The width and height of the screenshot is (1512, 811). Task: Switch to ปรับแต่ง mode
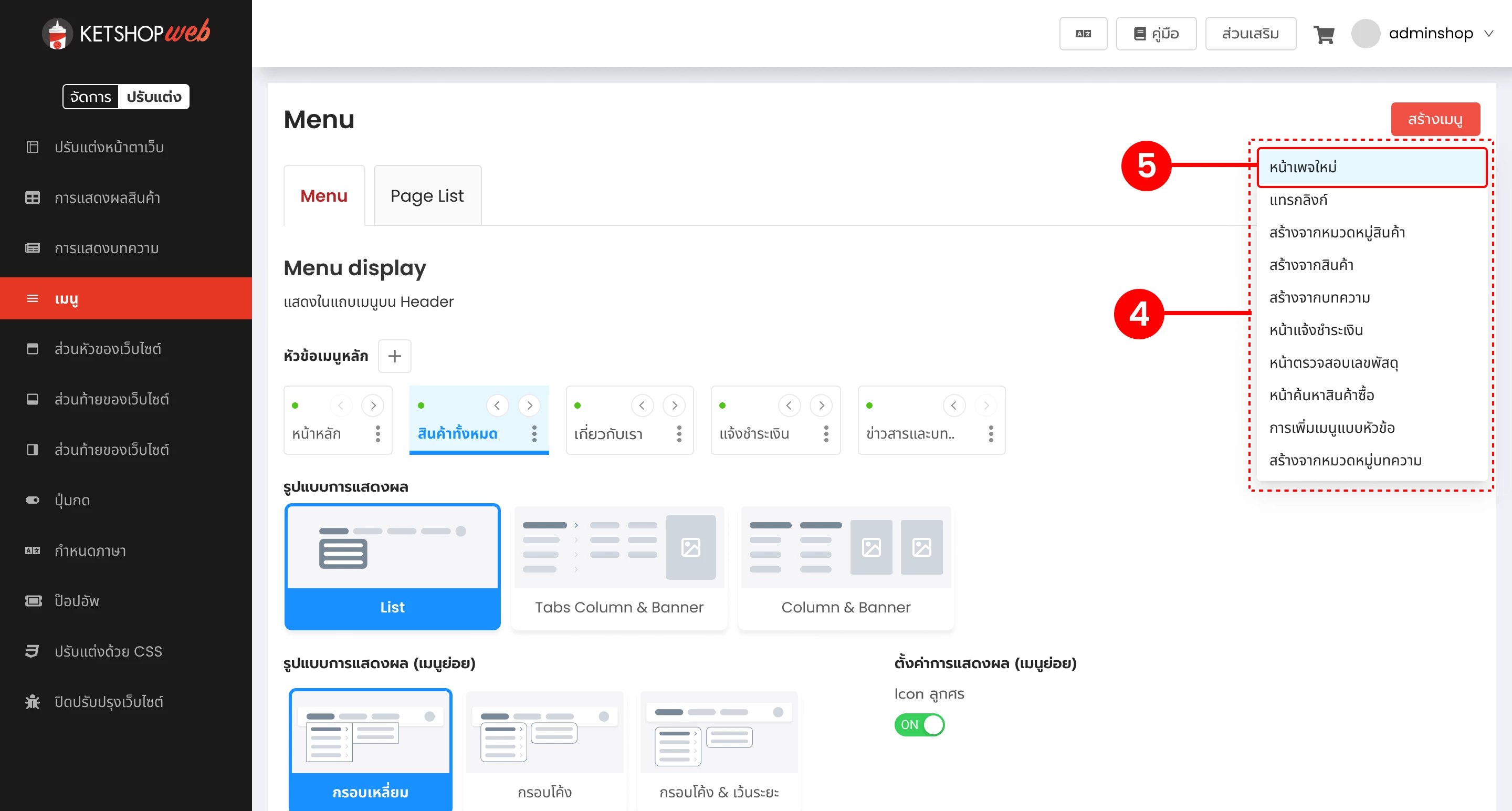tap(154, 97)
